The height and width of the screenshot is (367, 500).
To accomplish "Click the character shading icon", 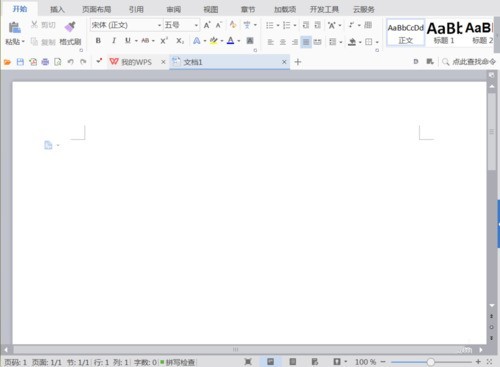I will pyautogui.click(x=250, y=41).
